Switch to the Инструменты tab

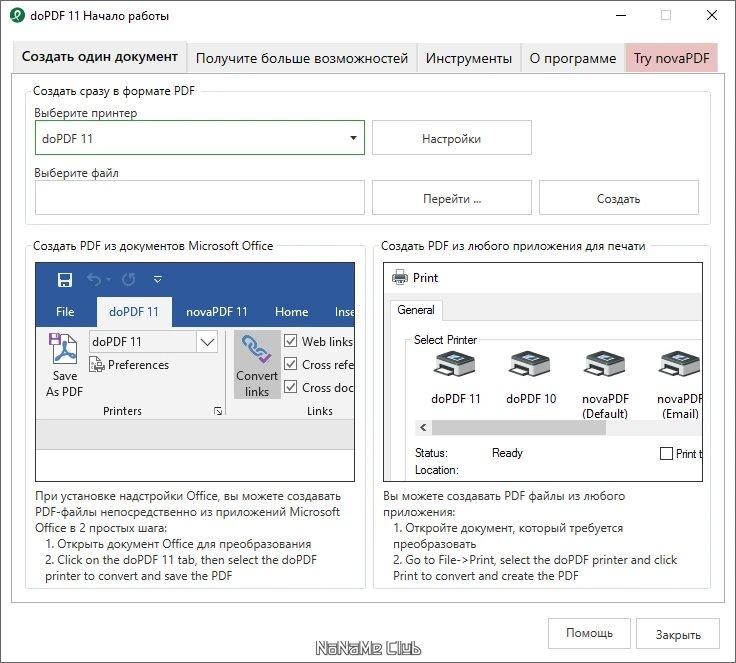click(468, 58)
